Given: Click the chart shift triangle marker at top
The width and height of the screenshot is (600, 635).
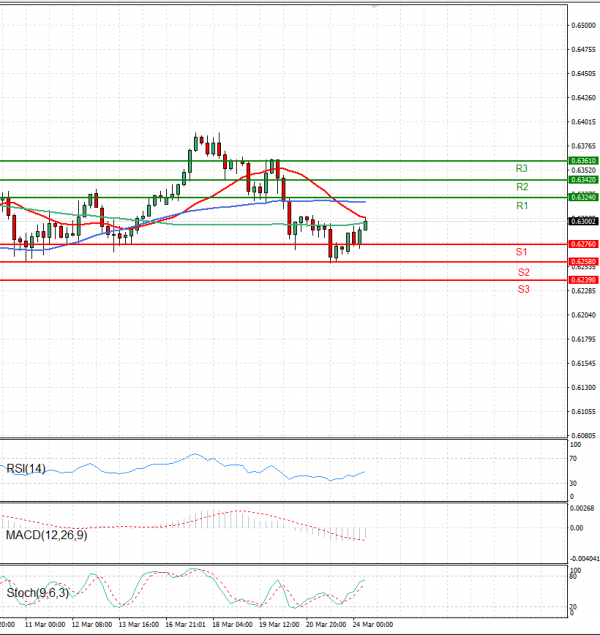Looking at the screenshot, I should click(374, 7).
